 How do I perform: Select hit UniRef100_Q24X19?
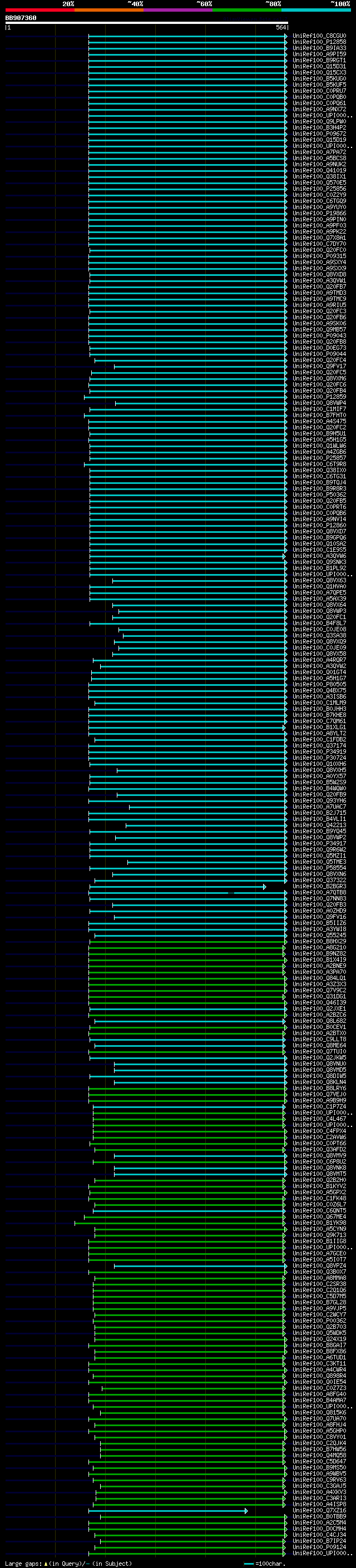point(319,1339)
